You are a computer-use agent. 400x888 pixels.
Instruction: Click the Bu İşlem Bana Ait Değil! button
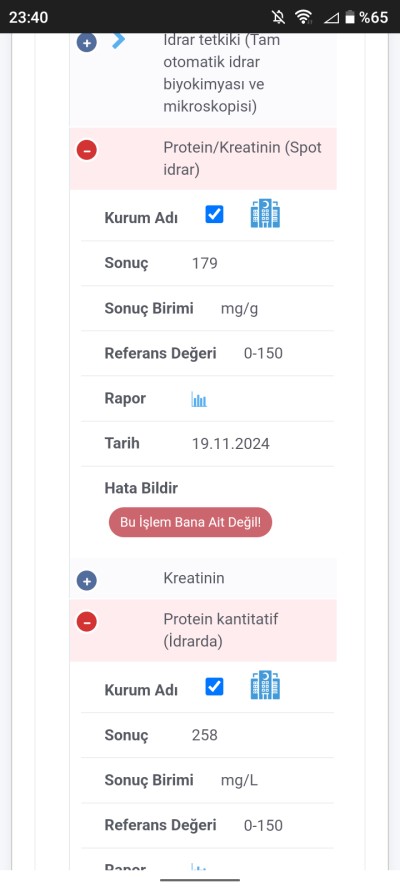click(190, 522)
